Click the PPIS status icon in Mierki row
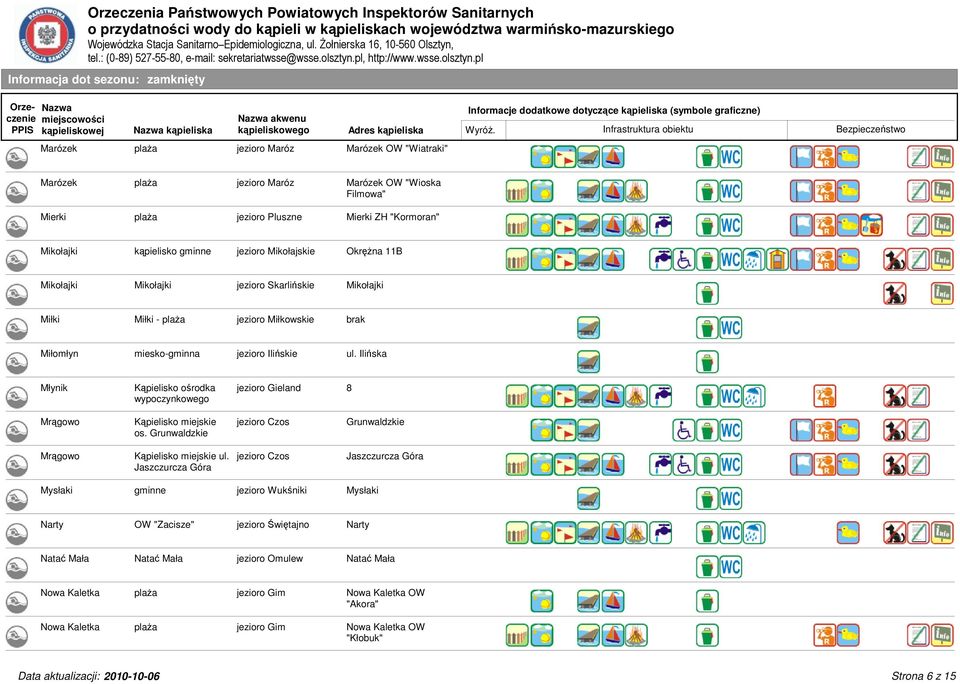 (17, 227)
